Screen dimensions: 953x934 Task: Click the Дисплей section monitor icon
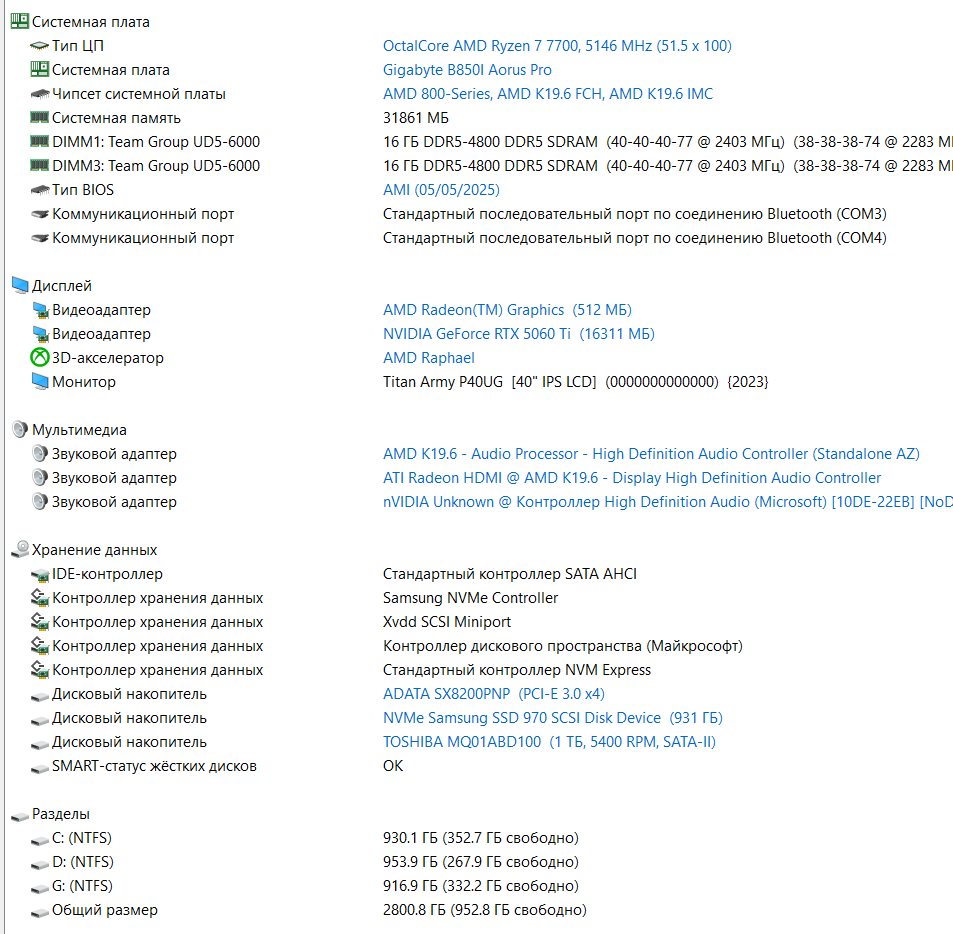(19, 285)
